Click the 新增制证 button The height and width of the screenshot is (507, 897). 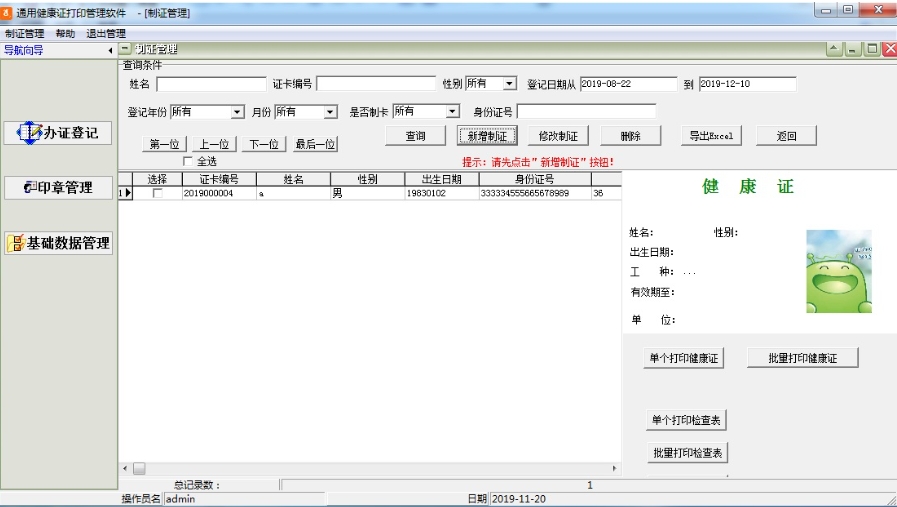tap(487, 136)
